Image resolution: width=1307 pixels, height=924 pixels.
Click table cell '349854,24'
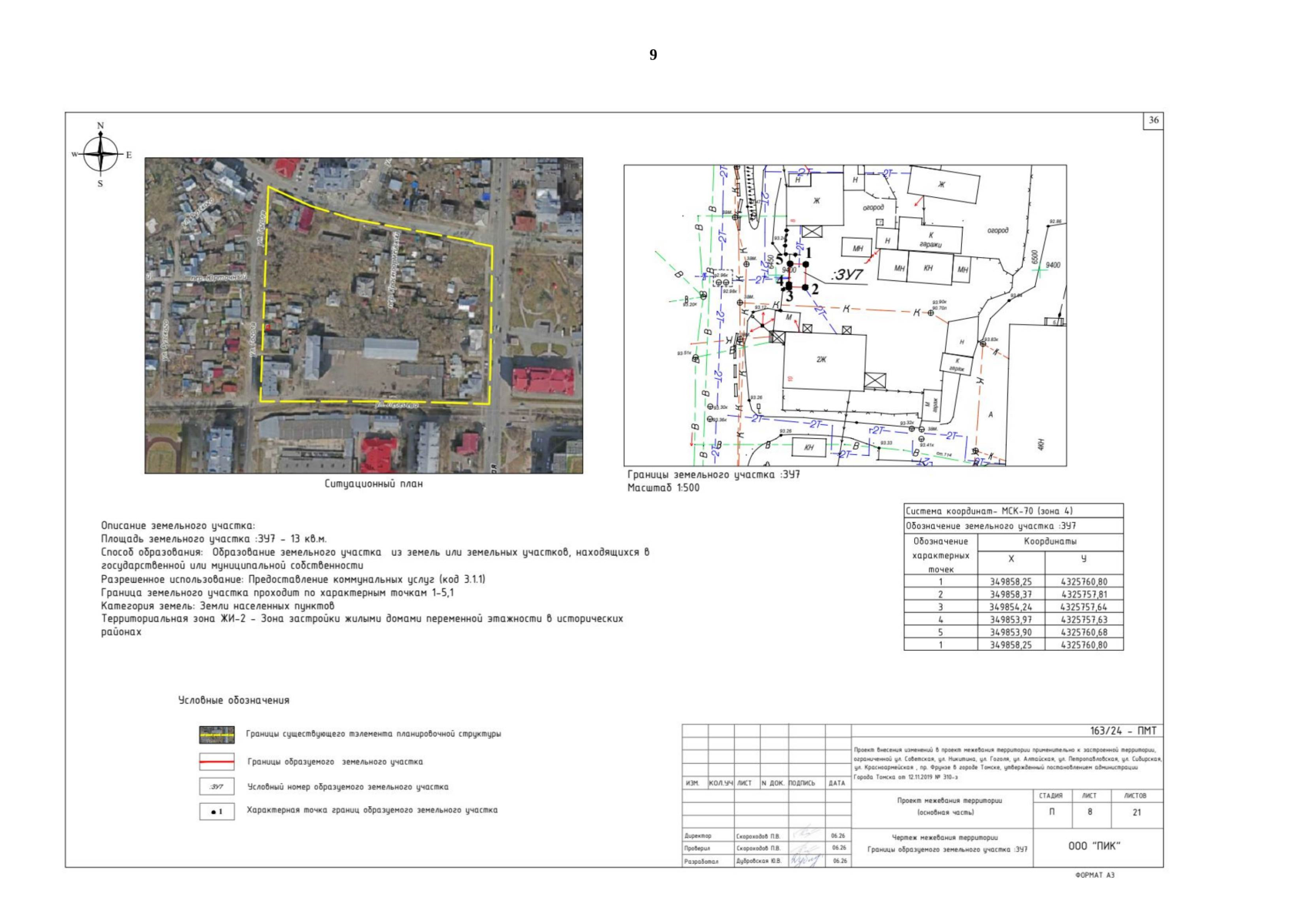pyautogui.click(x=1010, y=608)
